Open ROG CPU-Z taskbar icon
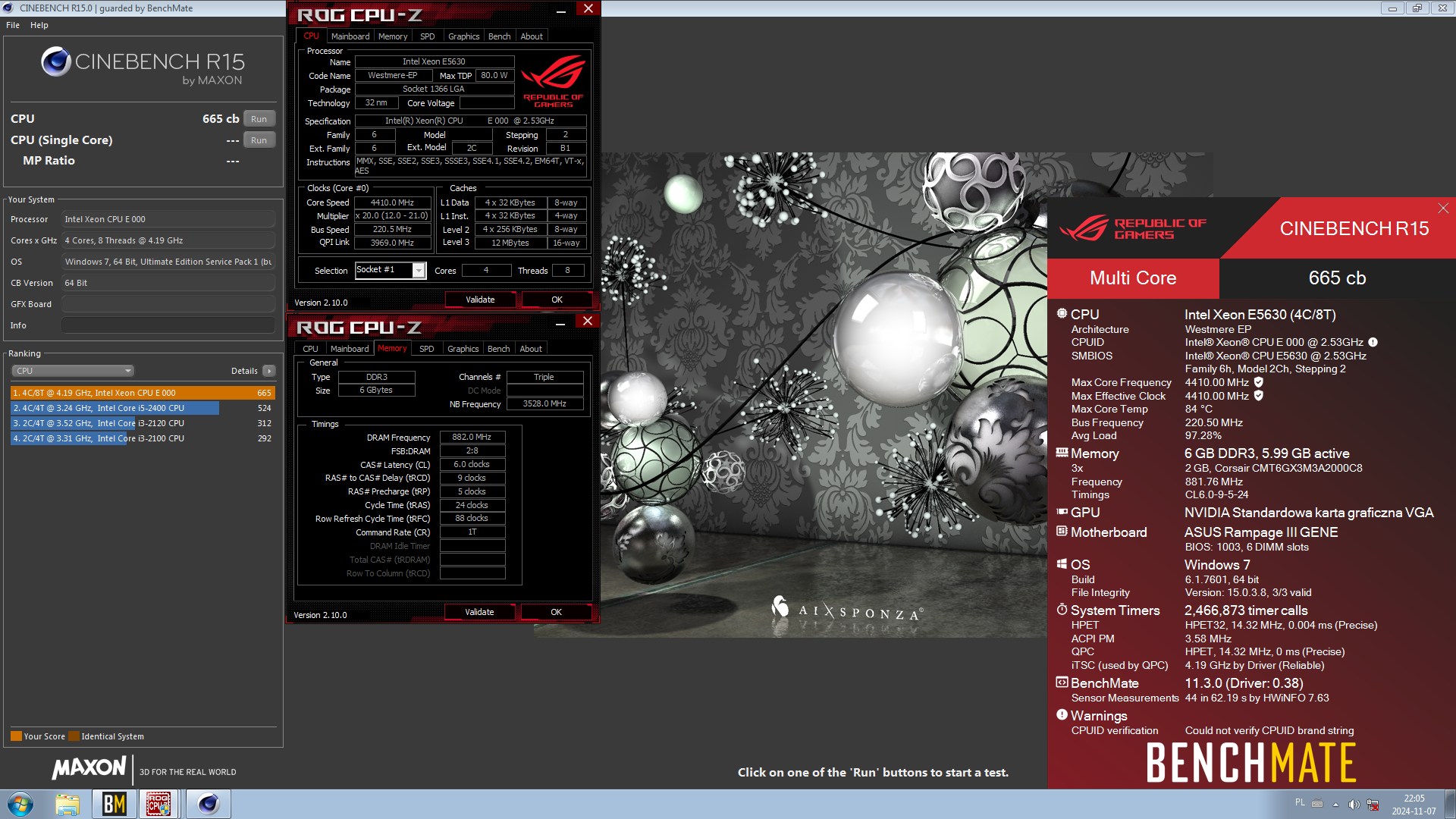Viewport: 1456px width, 819px height. pos(158,804)
